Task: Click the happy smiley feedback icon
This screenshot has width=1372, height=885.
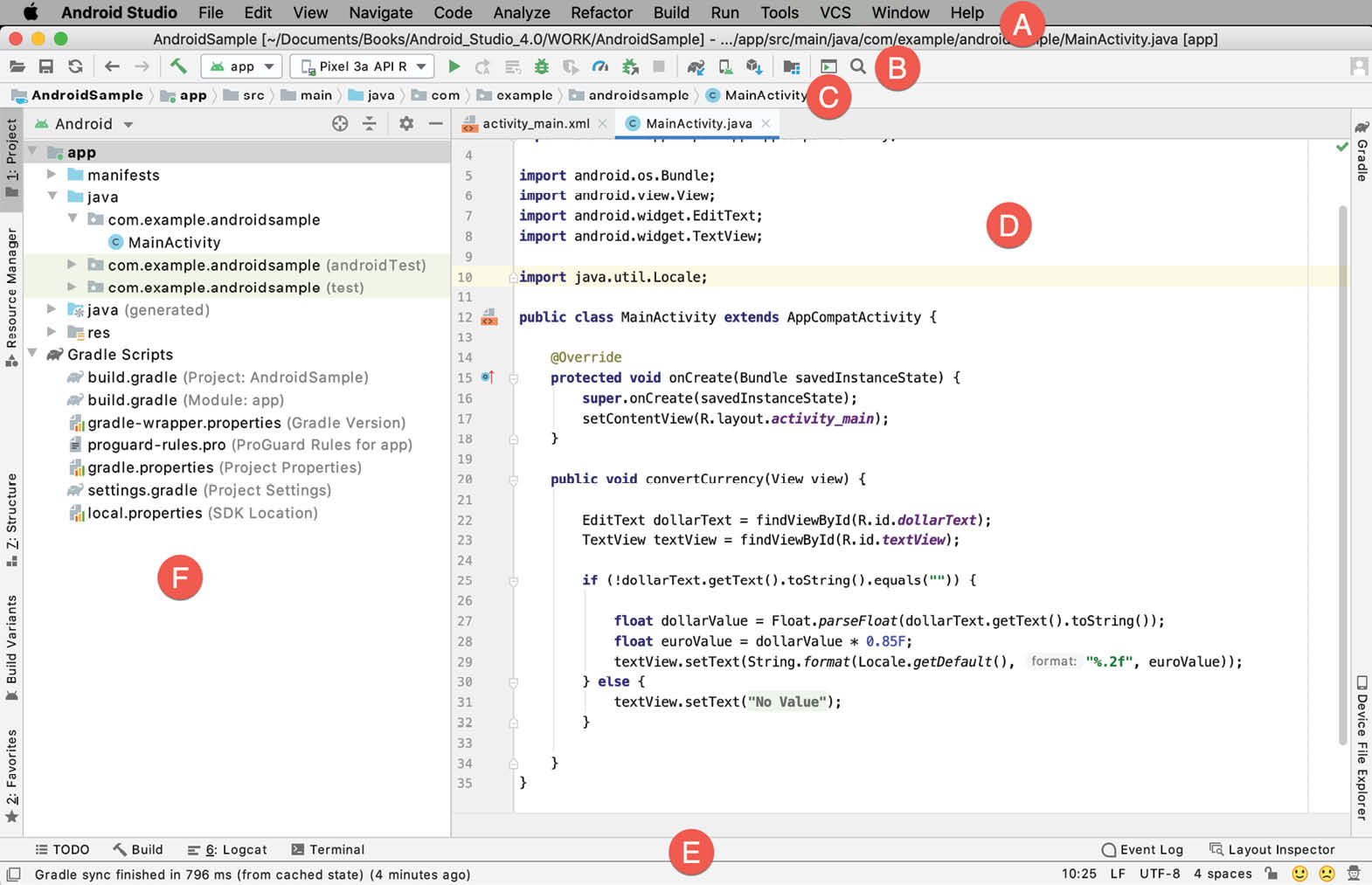Action: pyautogui.click(x=1300, y=874)
